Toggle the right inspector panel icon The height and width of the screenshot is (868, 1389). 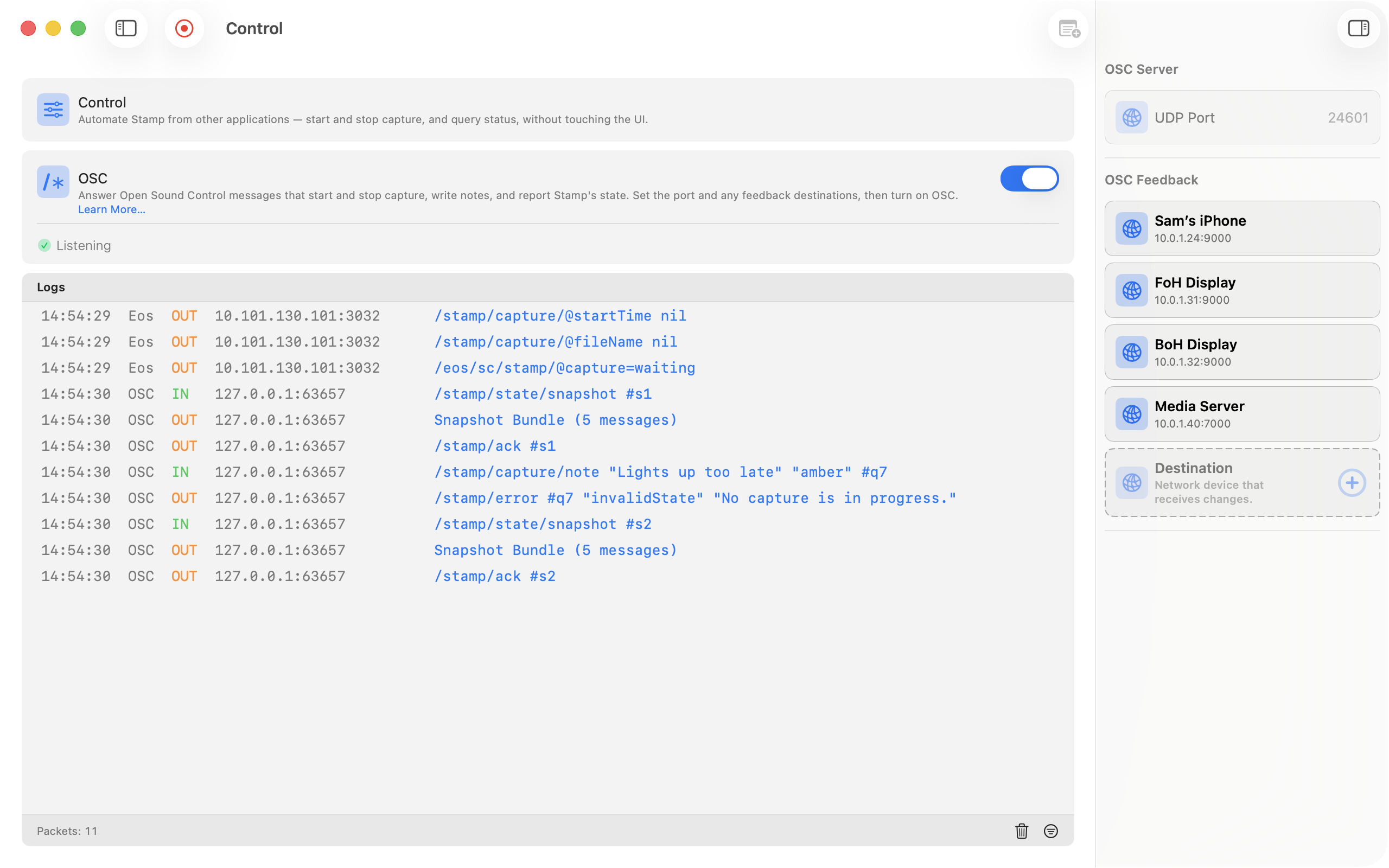tap(1358, 28)
